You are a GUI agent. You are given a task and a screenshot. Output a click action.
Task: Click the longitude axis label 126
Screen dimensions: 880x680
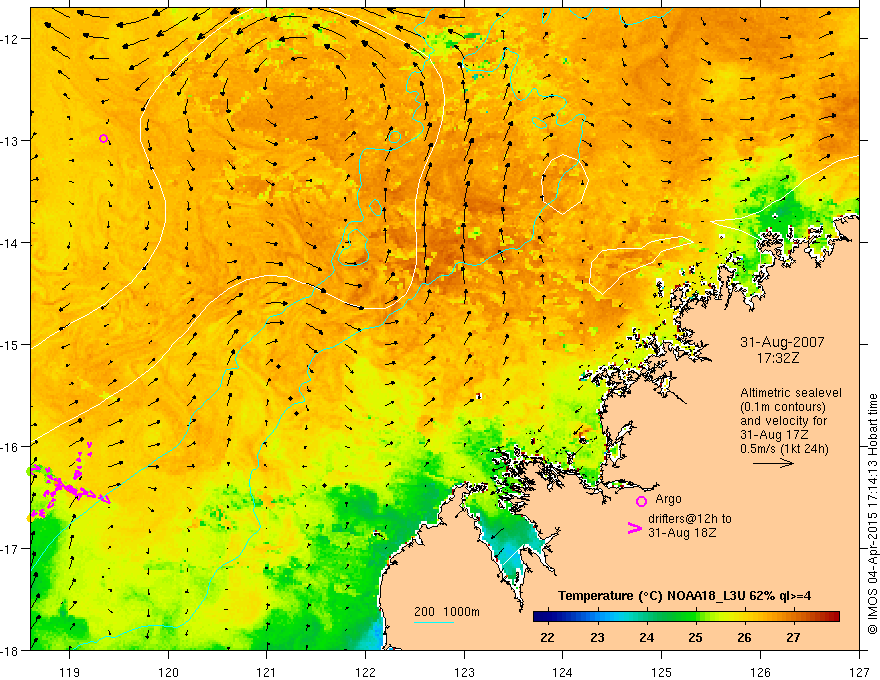tap(760, 672)
